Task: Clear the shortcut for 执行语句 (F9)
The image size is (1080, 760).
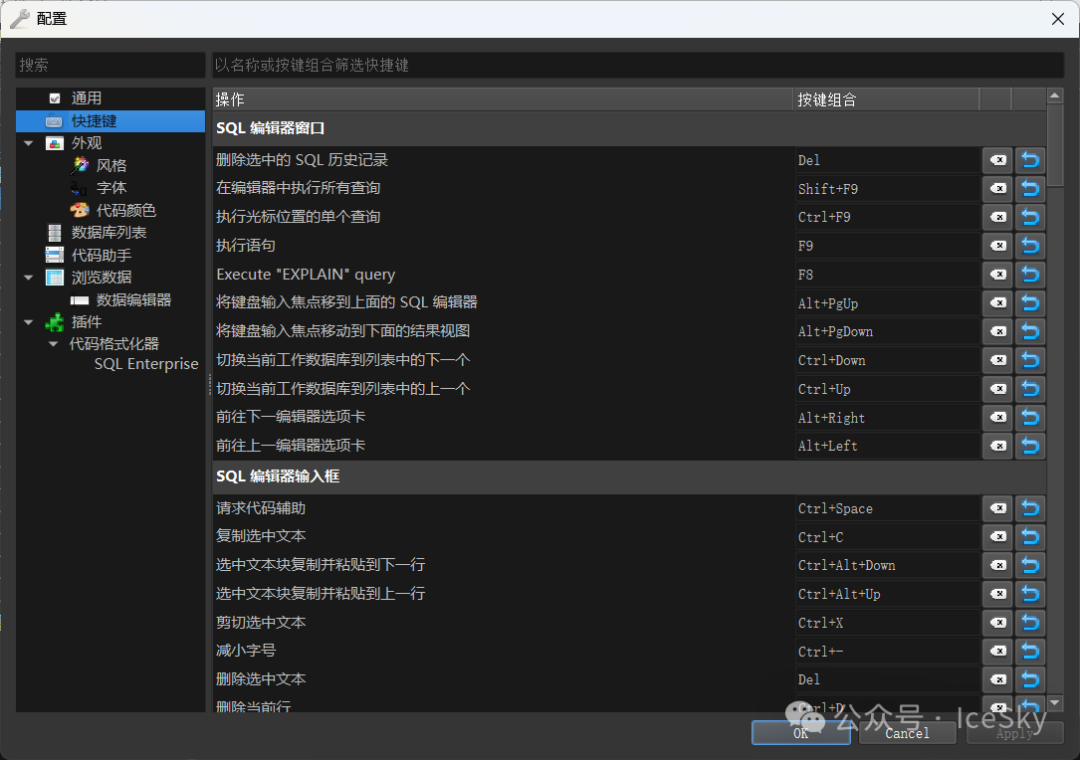Action: coord(997,246)
